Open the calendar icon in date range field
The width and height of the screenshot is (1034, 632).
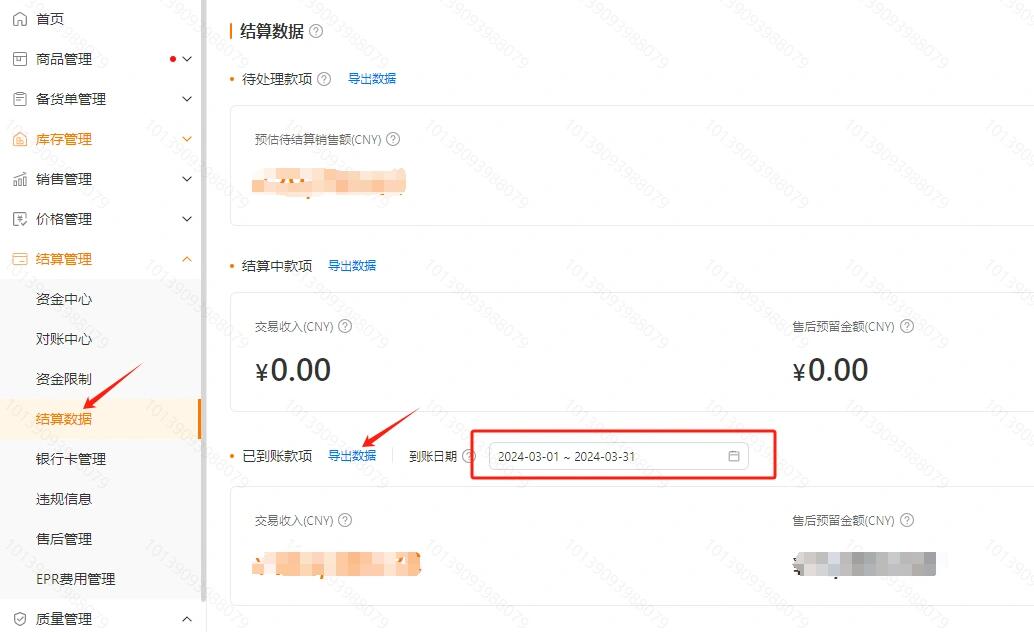pos(733,456)
